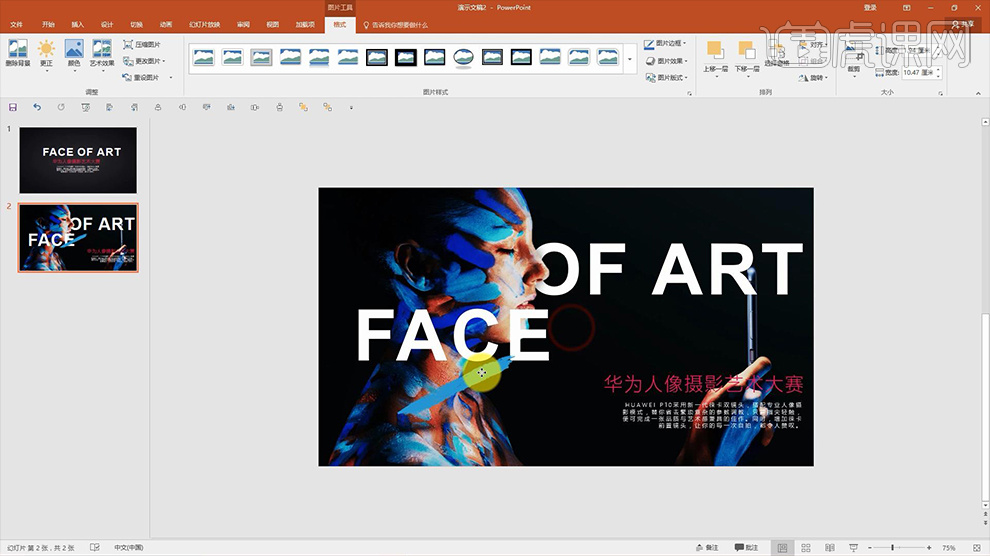Open the Corrections (更正) sun icon
The height and width of the screenshot is (556, 990).
[46, 49]
